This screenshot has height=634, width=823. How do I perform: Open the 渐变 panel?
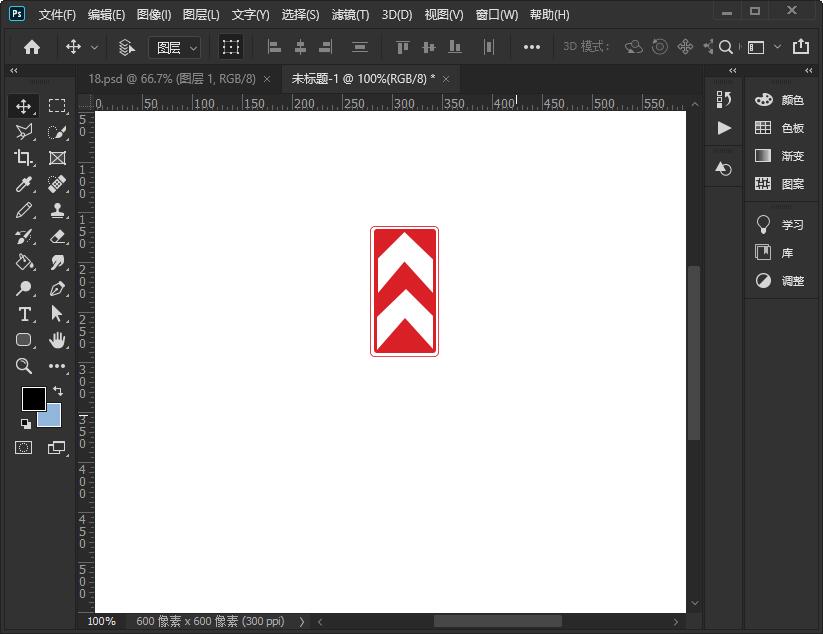point(781,156)
